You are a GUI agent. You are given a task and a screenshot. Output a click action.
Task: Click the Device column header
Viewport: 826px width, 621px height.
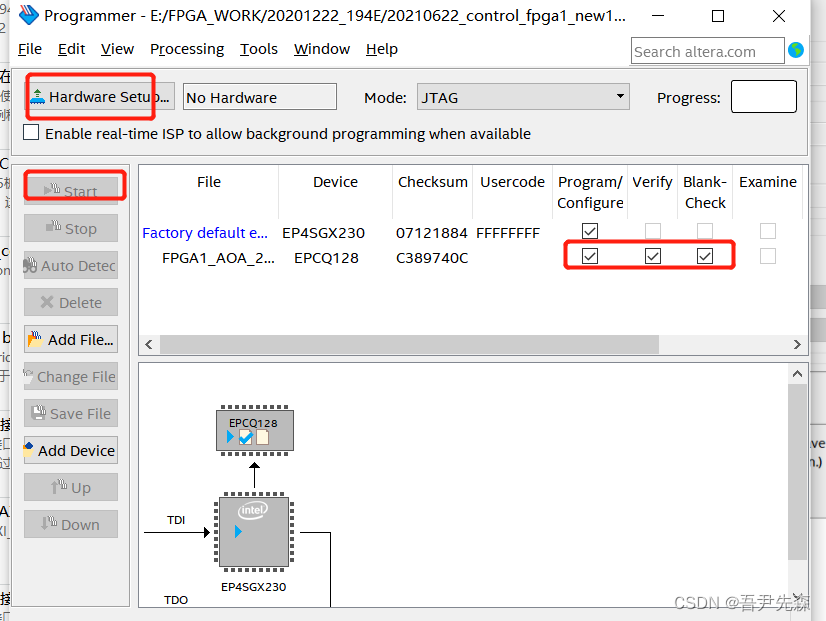tap(335, 182)
